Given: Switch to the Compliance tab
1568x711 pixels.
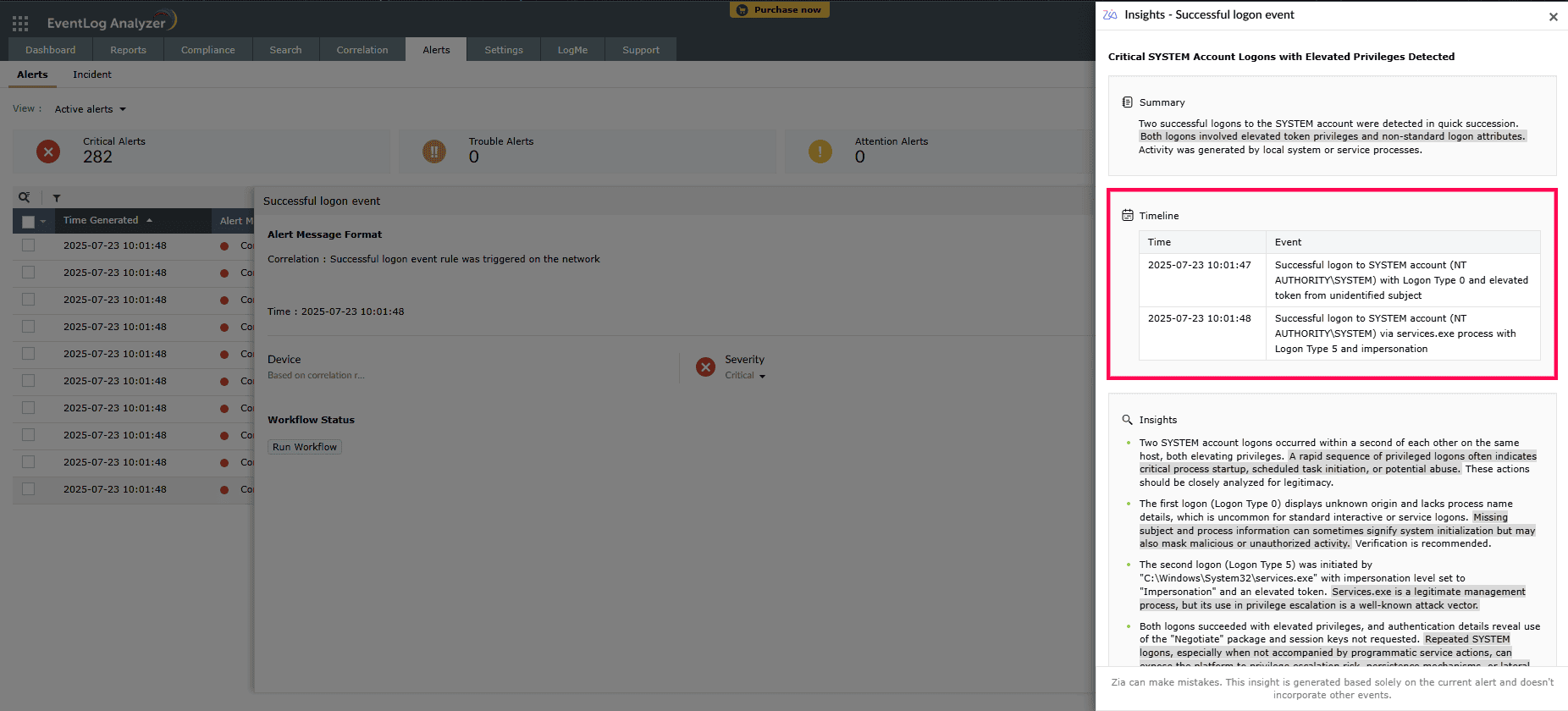Looking at the screenshot, I should tap(207, 50).
